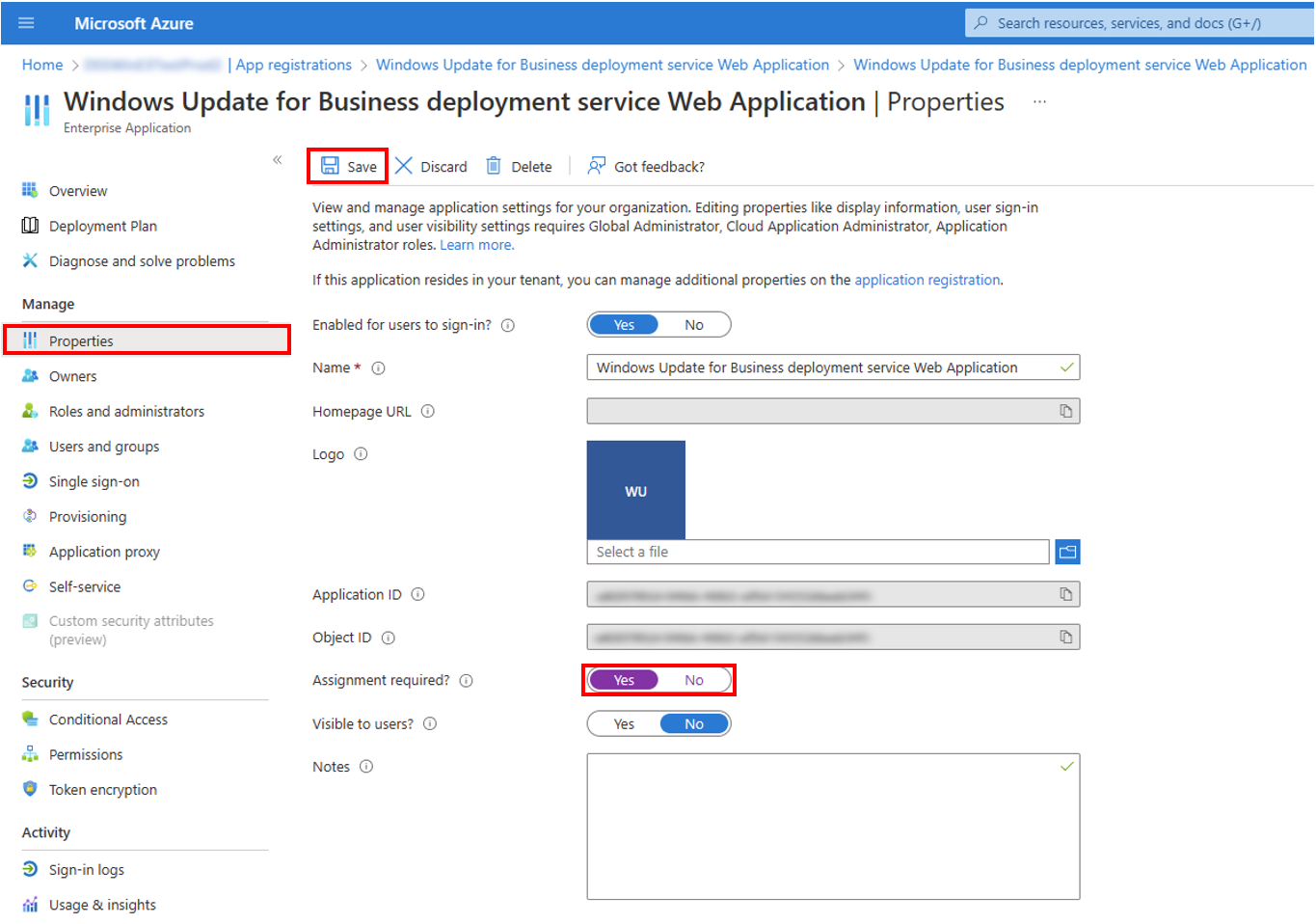
Task: Collapse the left navigation pane
Action: pyautogui.click(x=278, y=159)
